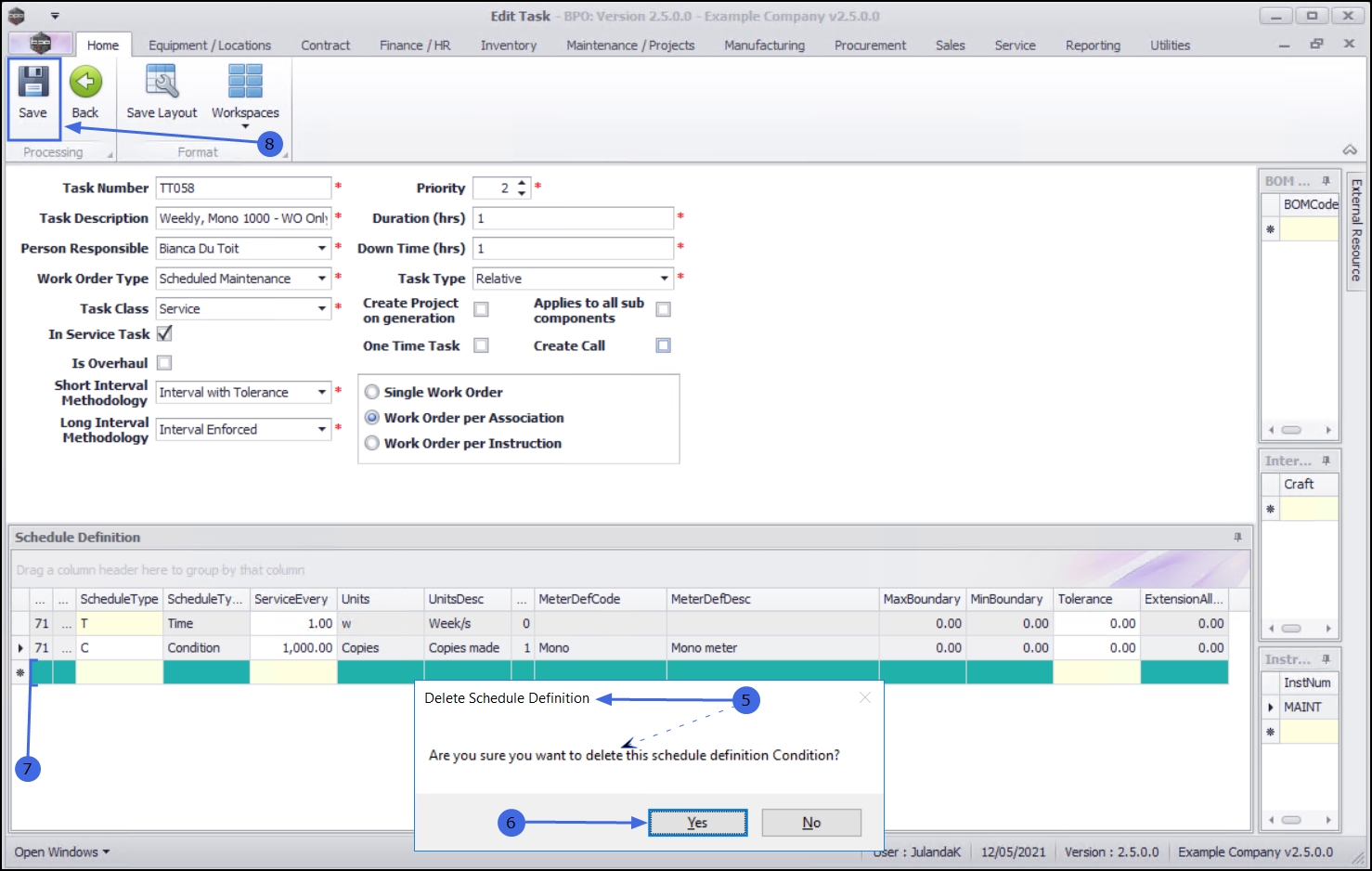Check Create Project on generation

(481, 309)
